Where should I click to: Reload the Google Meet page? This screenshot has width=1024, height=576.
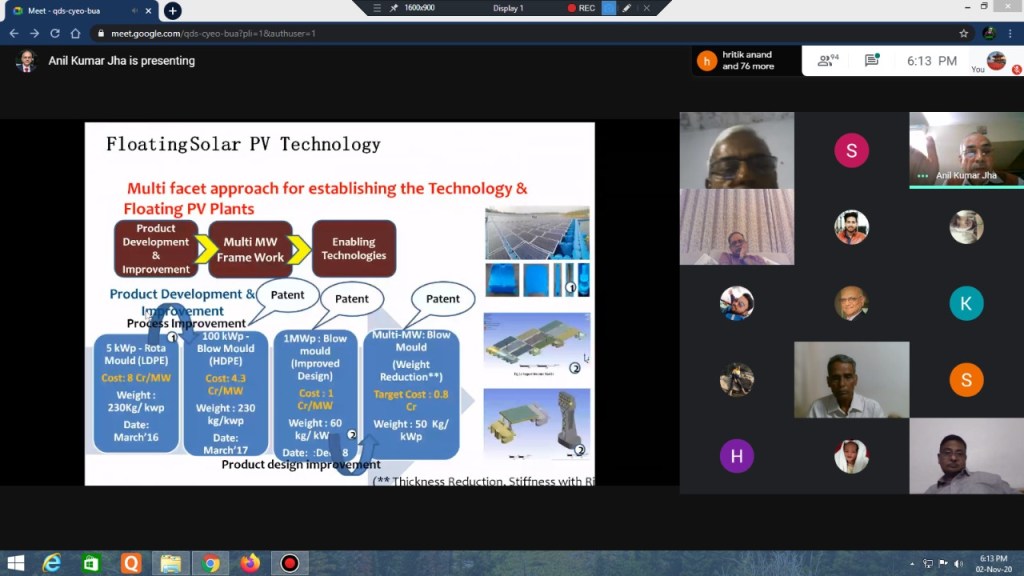[55, 33]
